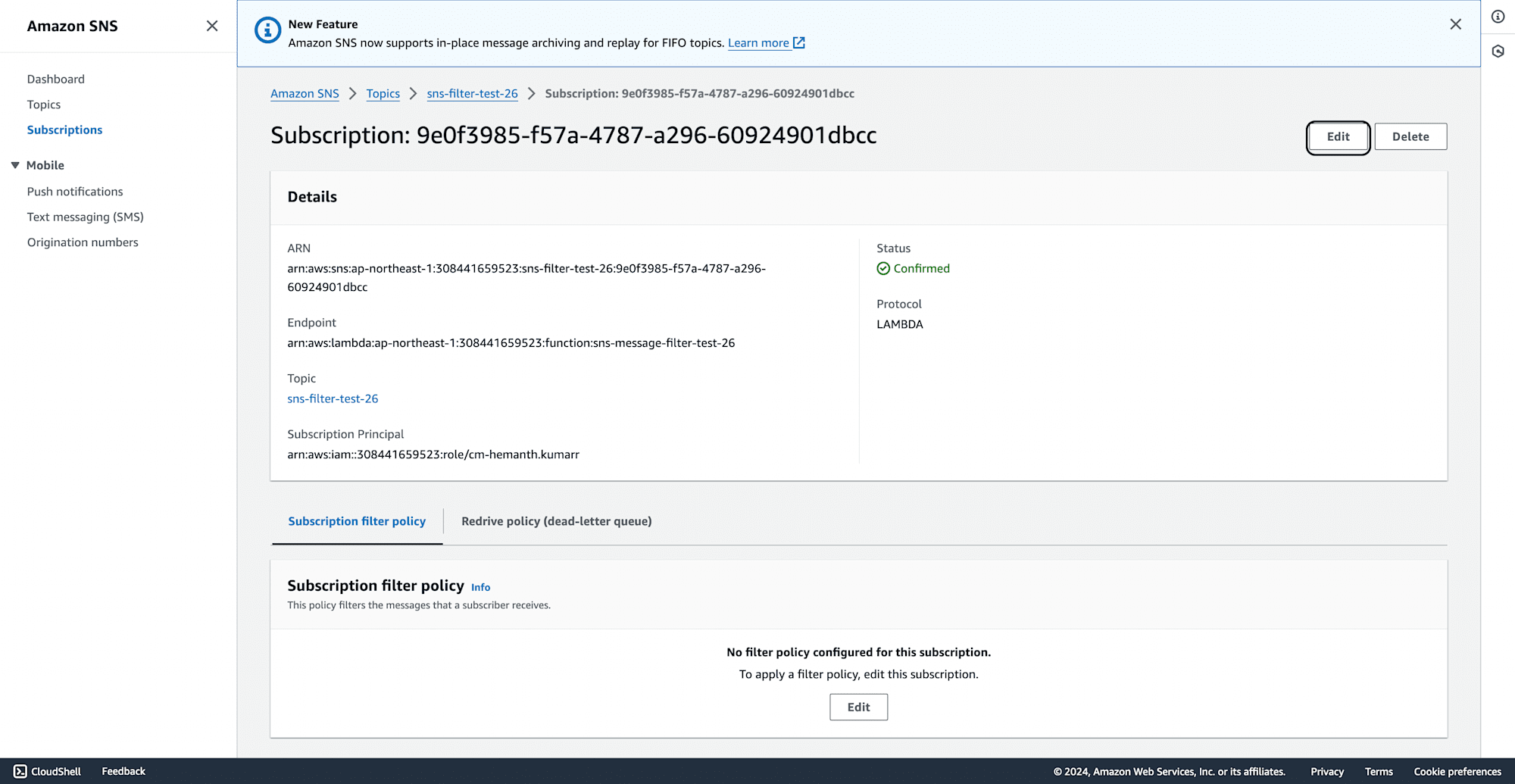Click the Learn more link
1515x784 pixels.
point(758,42)
